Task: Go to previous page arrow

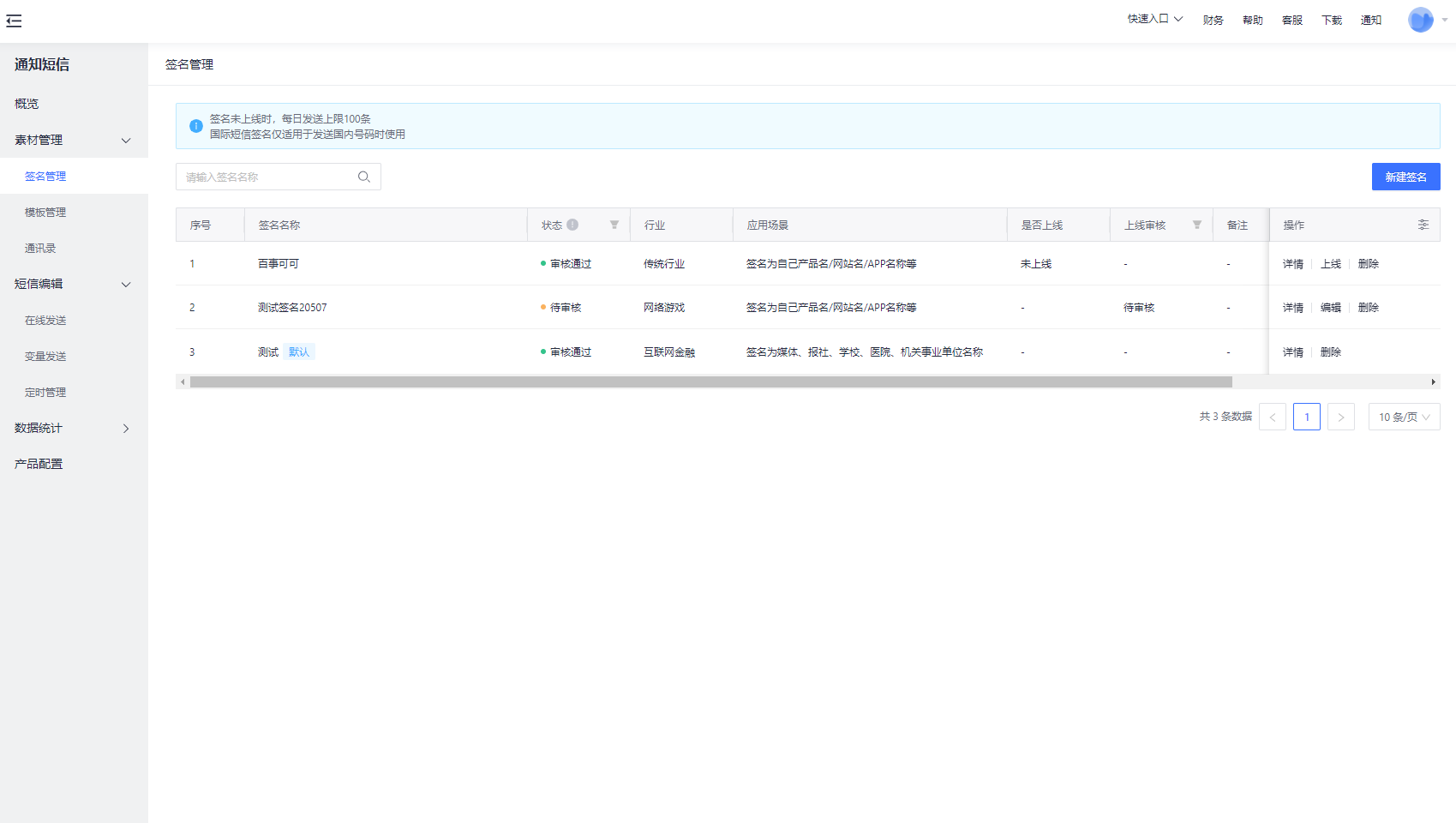Action: (x=1273, y=418)
